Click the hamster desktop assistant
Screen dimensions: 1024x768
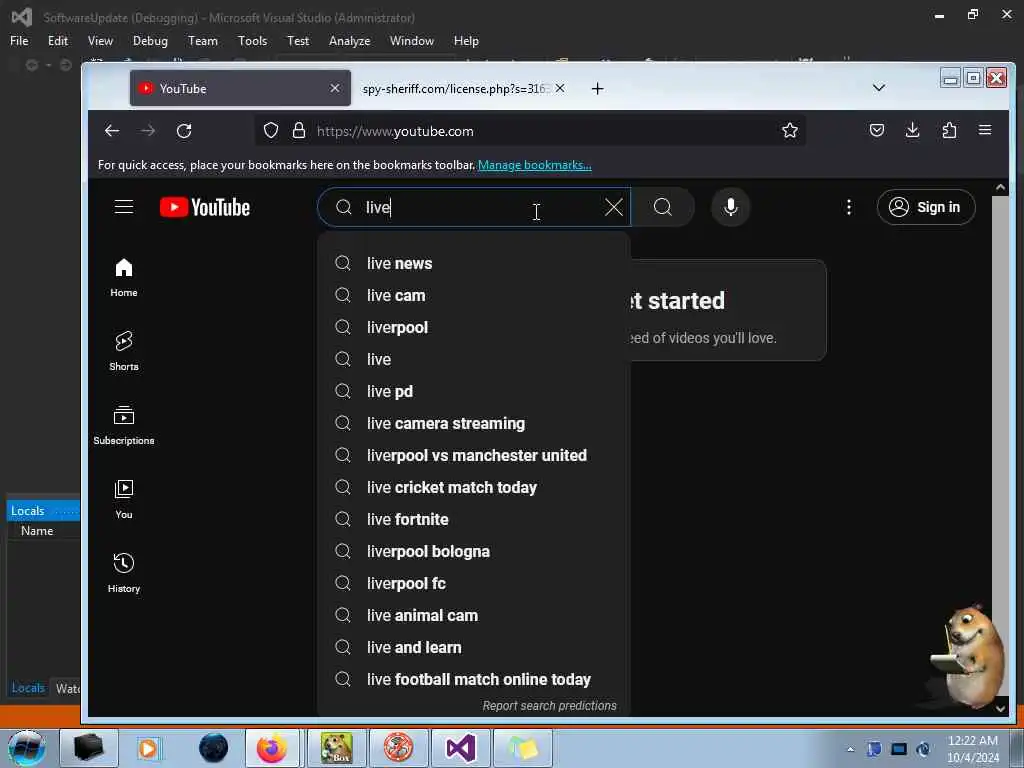(969, 656)
